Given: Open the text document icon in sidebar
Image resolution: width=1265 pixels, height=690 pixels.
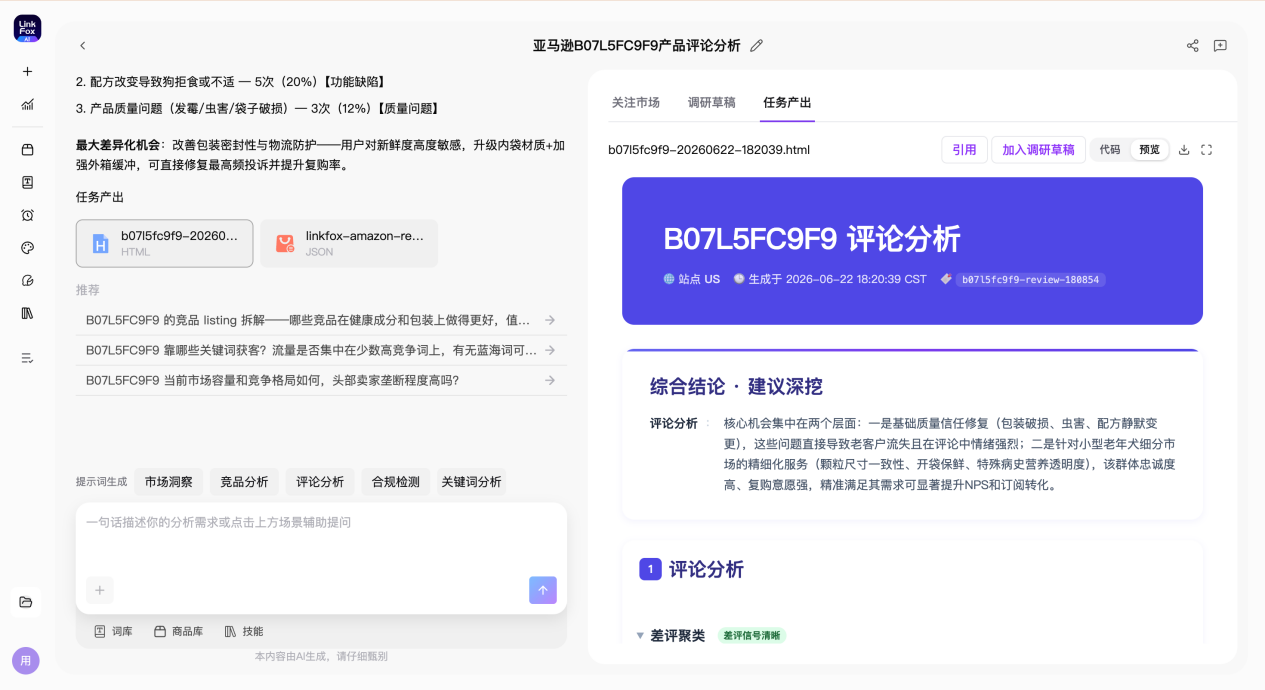Looking at the screenshot, I should (27, 182).
